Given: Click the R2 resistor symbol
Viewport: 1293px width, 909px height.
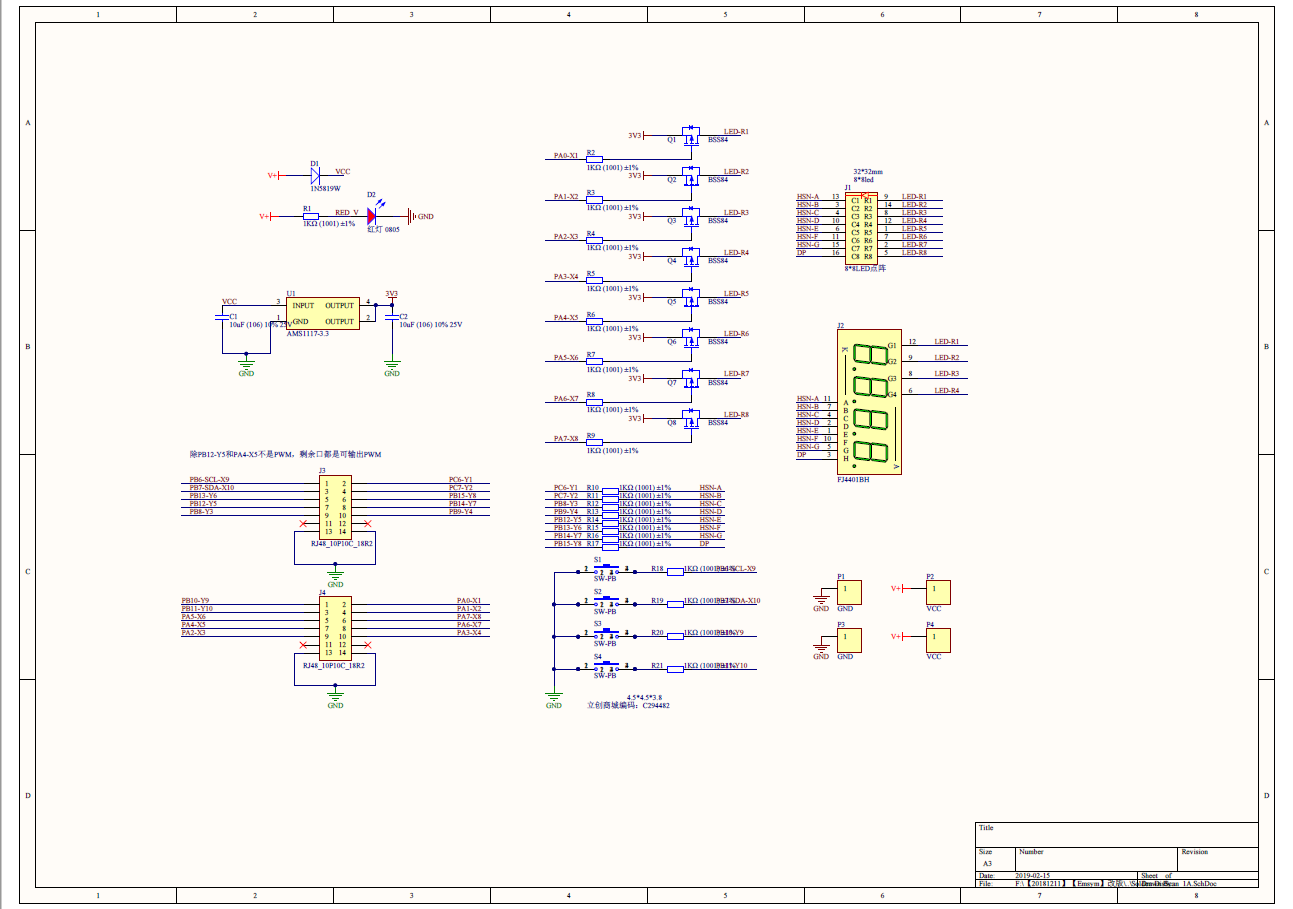Looking at the screenshot, I should tap(595, 161).
